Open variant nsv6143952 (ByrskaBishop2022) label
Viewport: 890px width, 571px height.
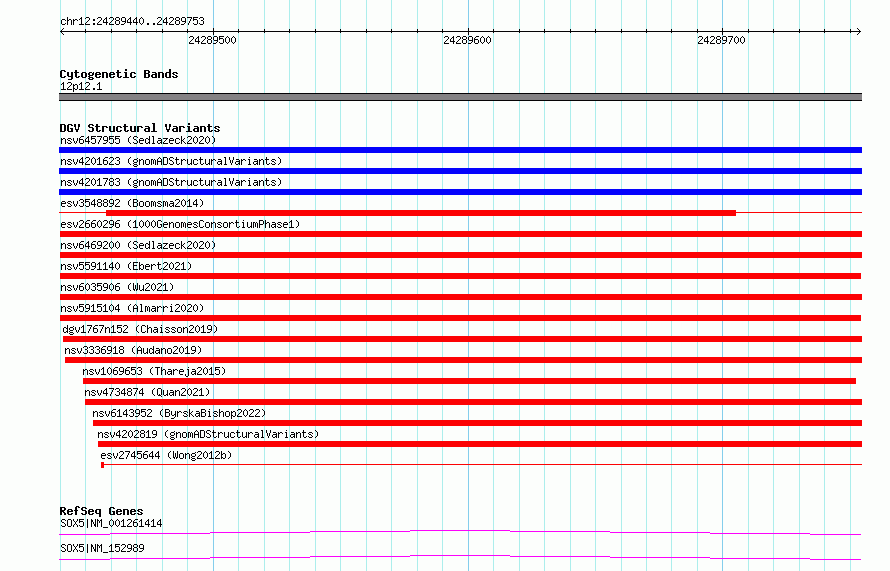179,413
